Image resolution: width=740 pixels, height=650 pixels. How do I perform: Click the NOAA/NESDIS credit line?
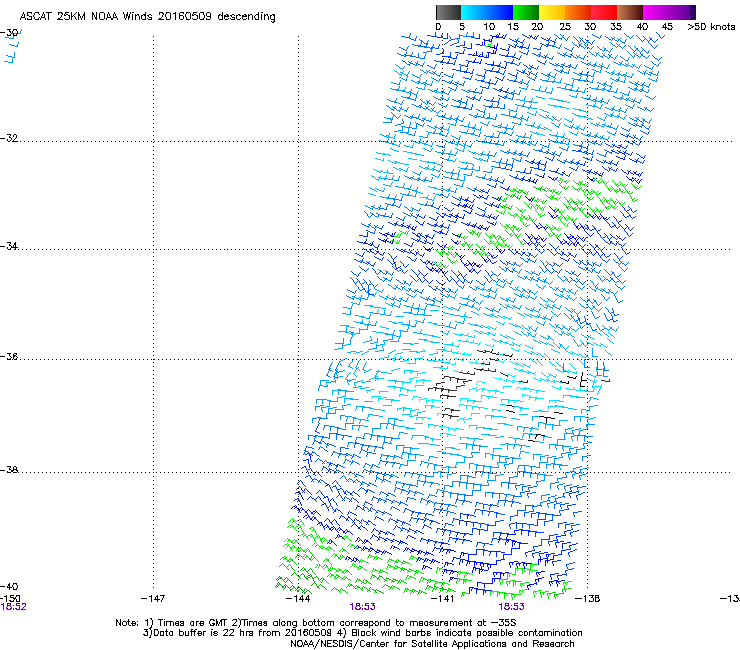432,644
